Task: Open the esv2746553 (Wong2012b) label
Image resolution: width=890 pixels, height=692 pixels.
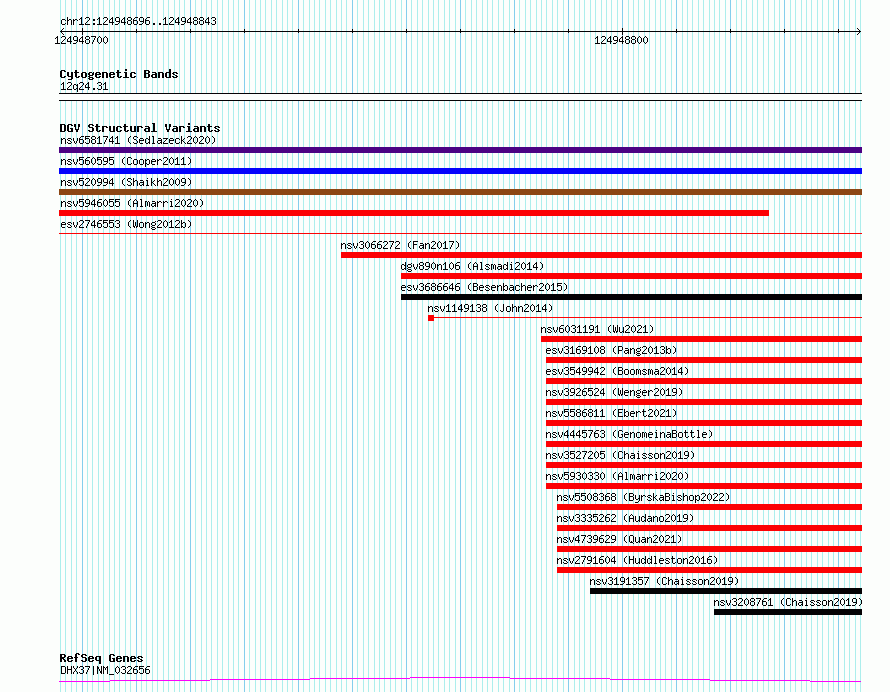Action: coord(126,224)
